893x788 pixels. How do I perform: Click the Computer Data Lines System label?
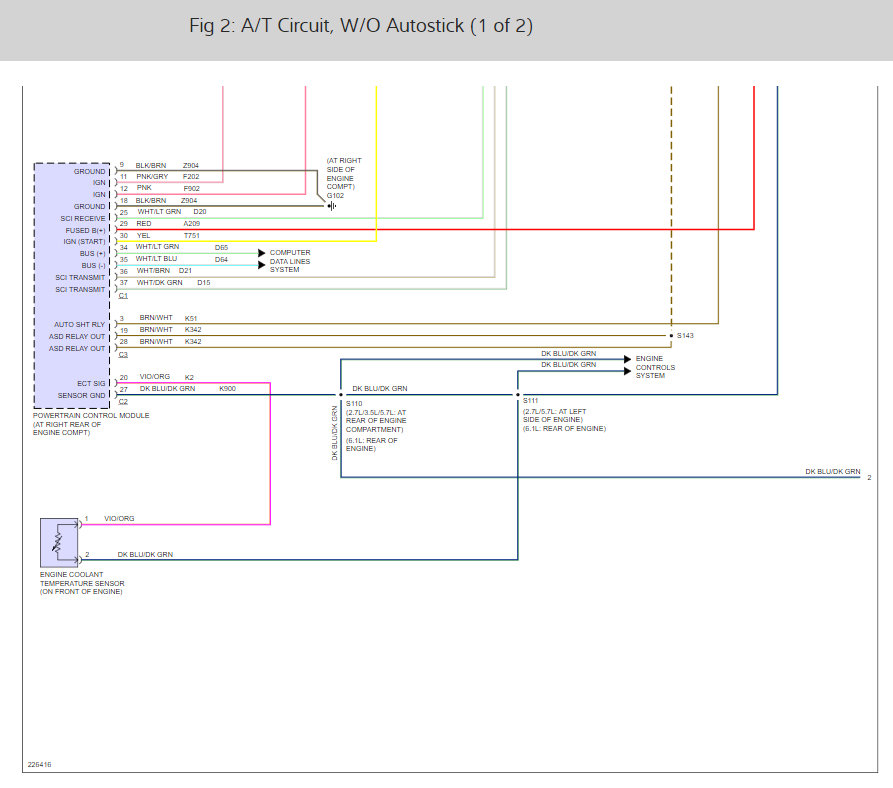[x=290, y=261]
